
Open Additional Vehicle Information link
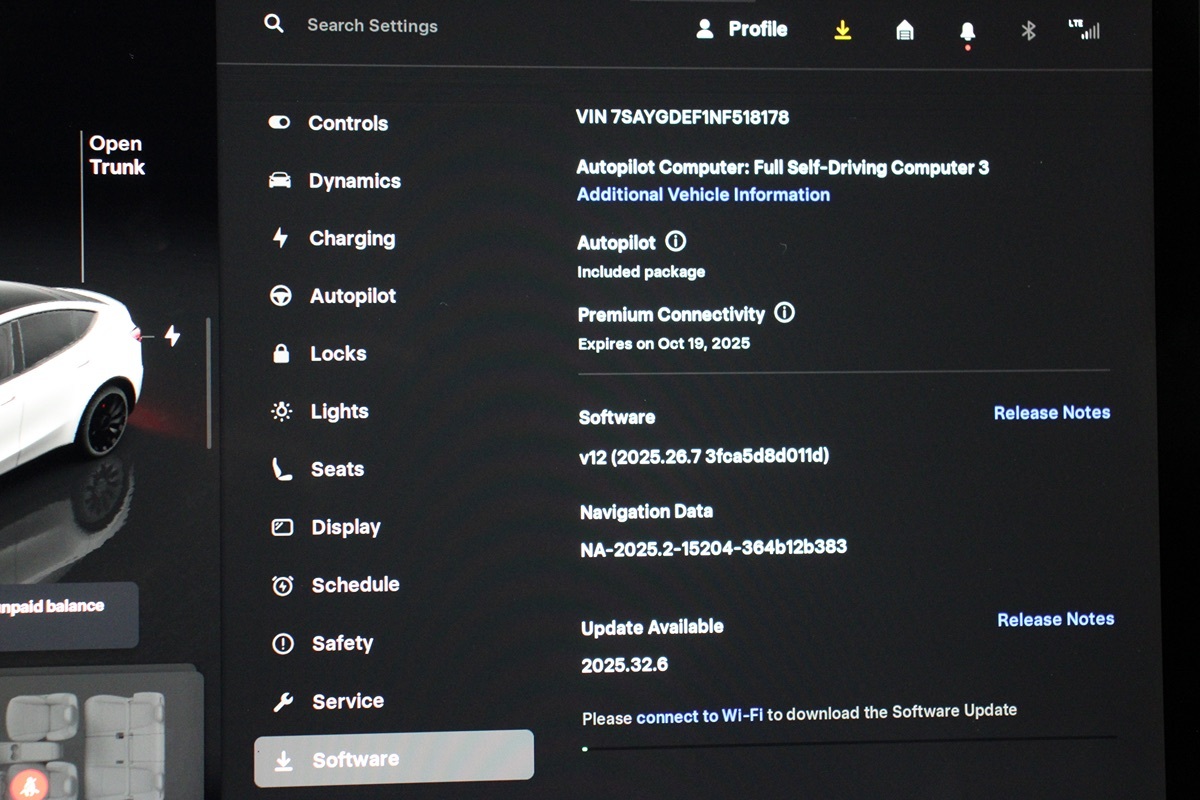(x=703, y=195)
